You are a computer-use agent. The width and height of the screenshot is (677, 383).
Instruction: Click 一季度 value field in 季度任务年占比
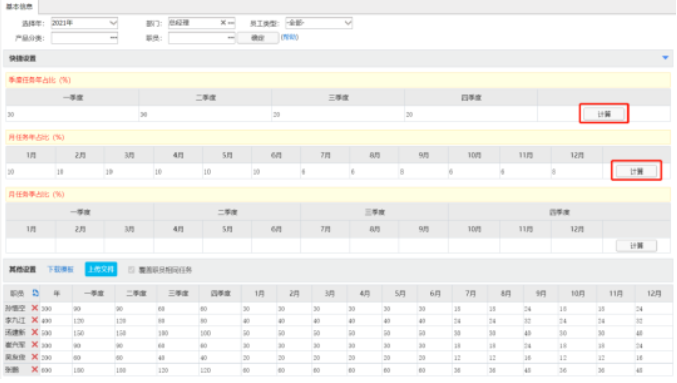pyautogui.click(x=72, y=114)
